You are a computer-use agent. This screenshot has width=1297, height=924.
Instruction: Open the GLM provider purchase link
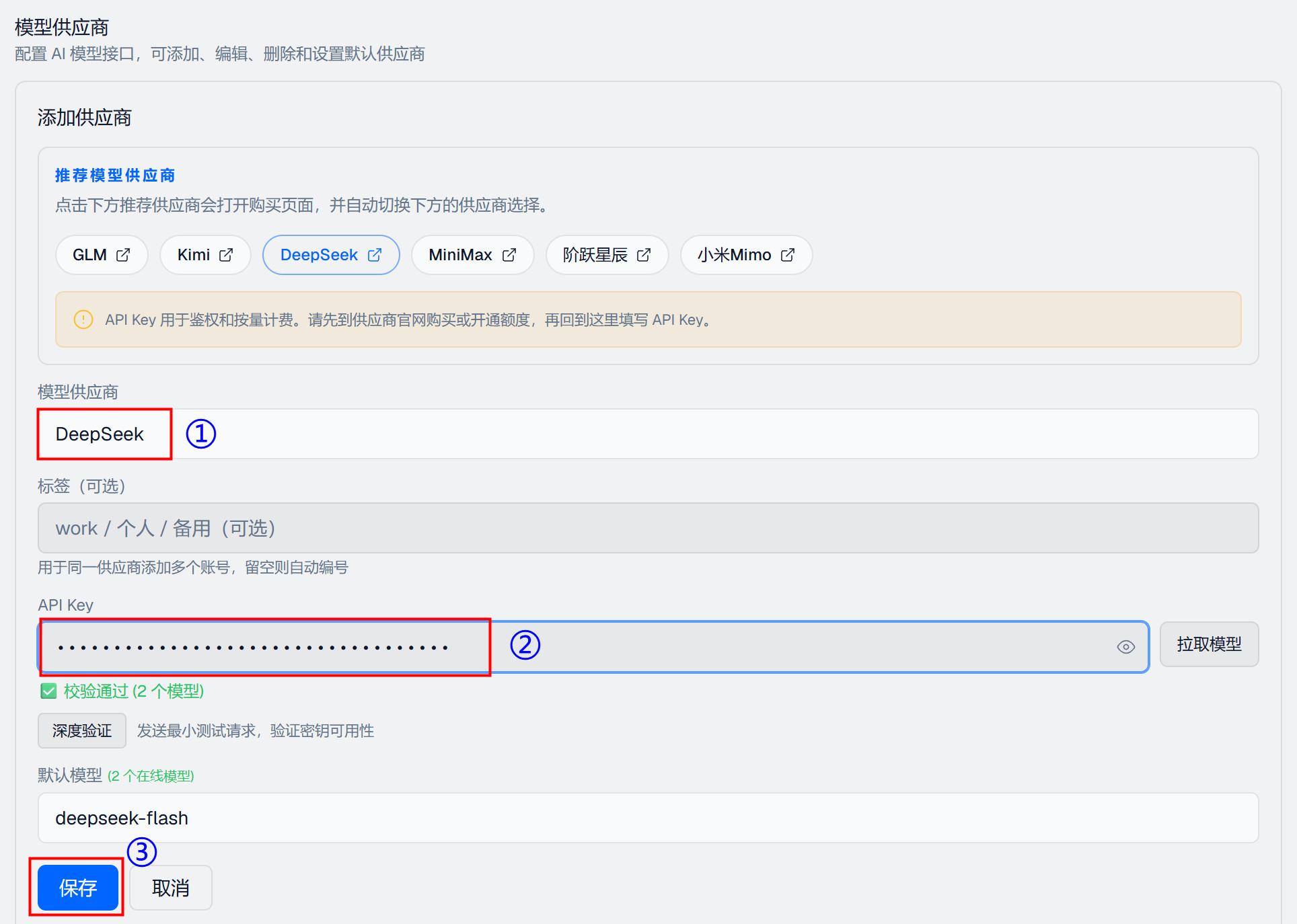pyautogui.click(x=102, y=255)
